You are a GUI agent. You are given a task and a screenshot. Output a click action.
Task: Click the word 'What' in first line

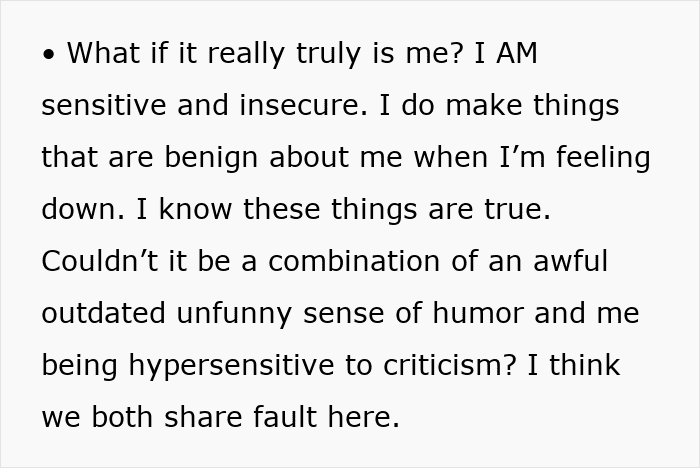[104, 53]
